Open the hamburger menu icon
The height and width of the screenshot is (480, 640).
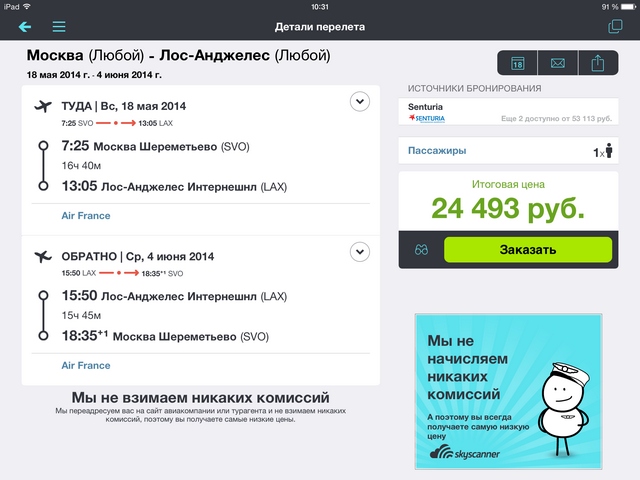59,27
